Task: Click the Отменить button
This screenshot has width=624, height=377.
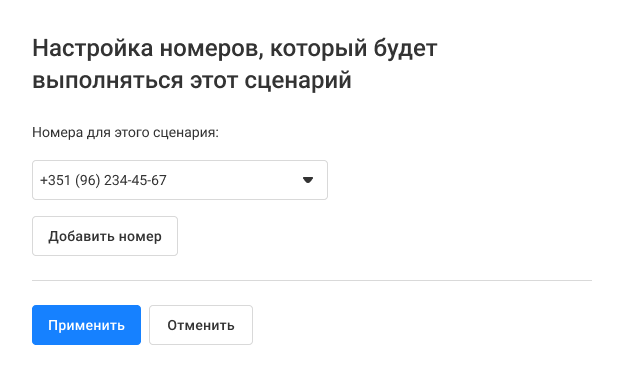Action: tap(201, 325)
